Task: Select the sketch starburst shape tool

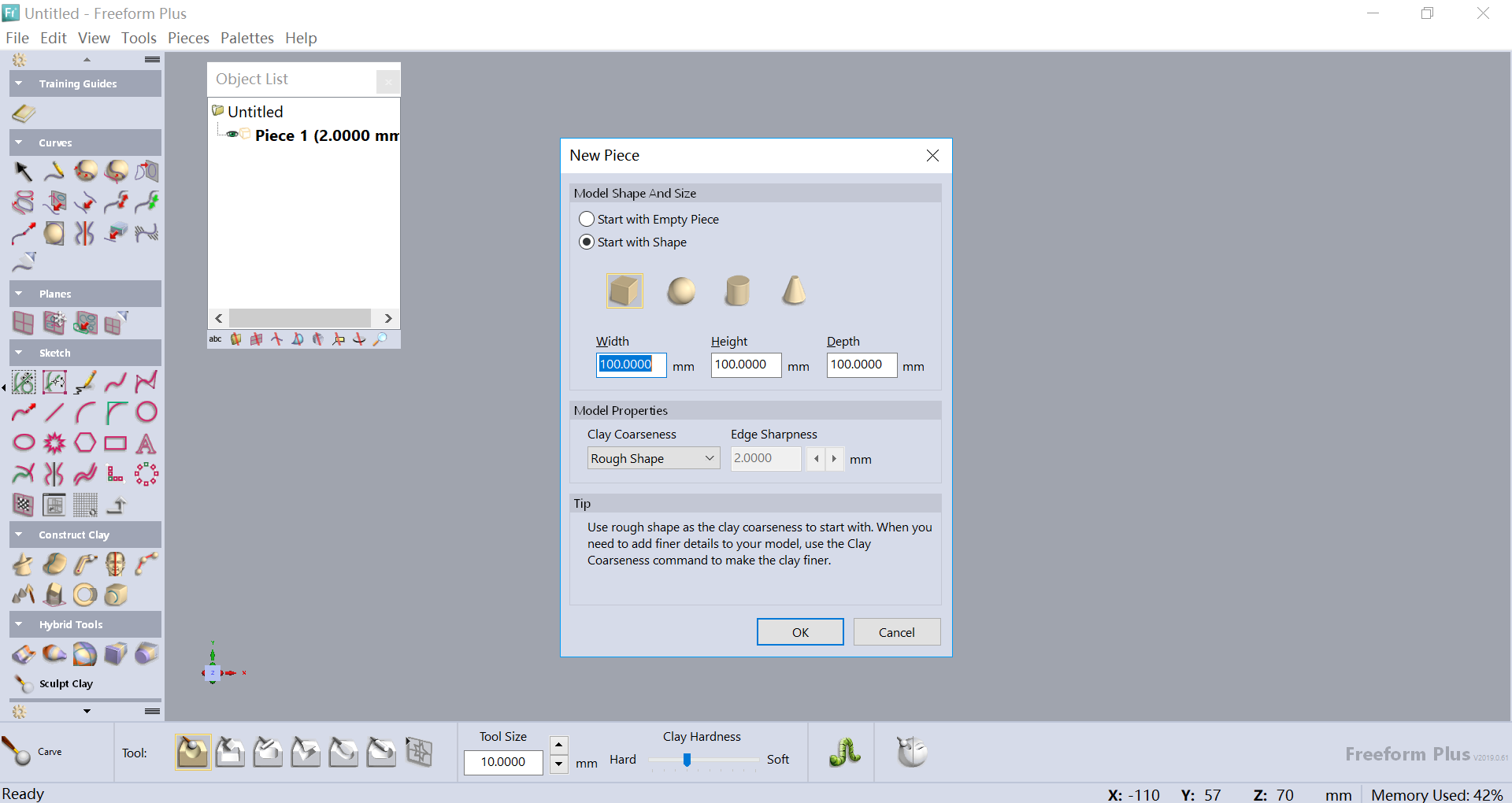Action: 54,443
